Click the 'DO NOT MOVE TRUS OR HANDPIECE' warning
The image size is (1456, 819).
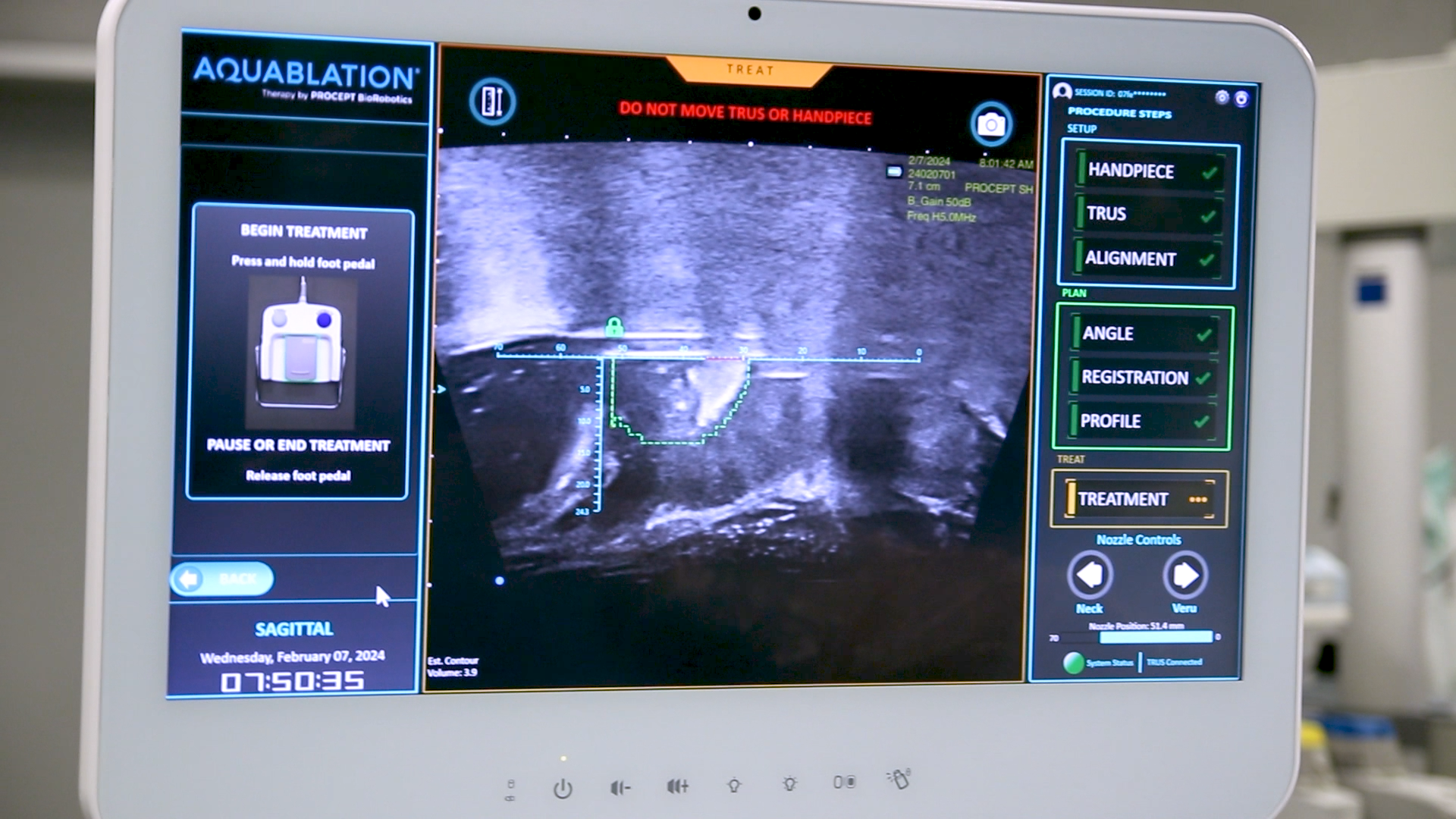click(745, 113)
